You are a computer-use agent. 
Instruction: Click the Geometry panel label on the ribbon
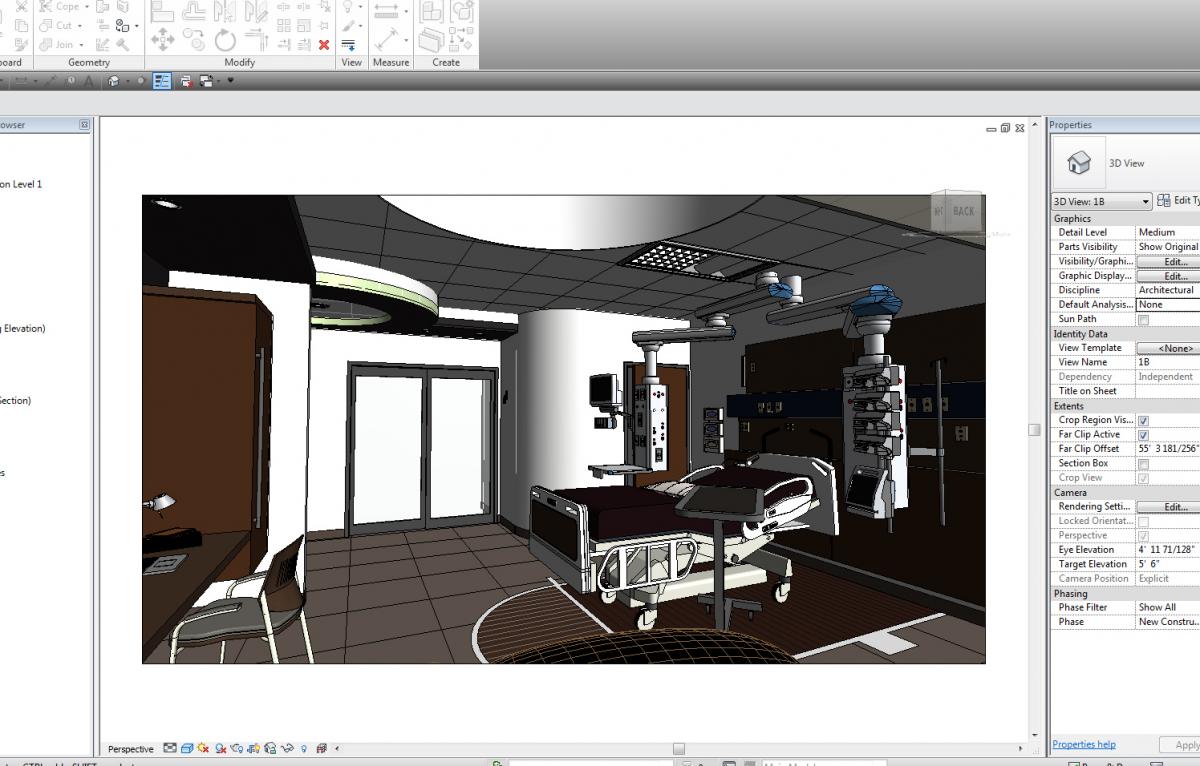88,62
